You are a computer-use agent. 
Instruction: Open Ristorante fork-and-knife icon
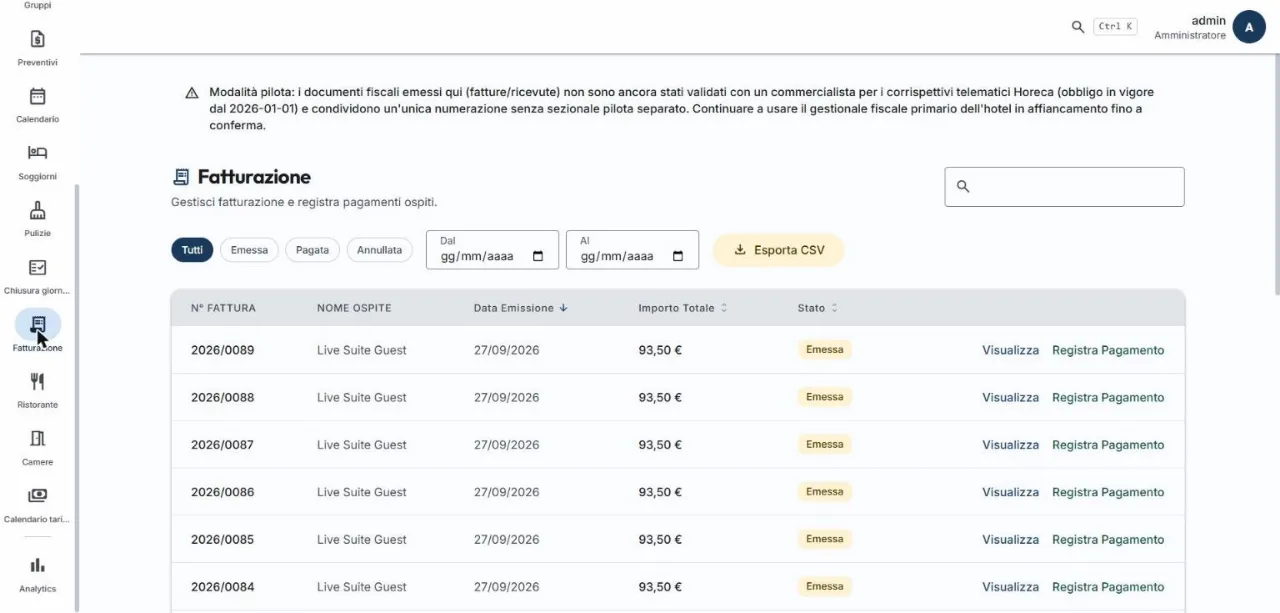coord(37,381)
